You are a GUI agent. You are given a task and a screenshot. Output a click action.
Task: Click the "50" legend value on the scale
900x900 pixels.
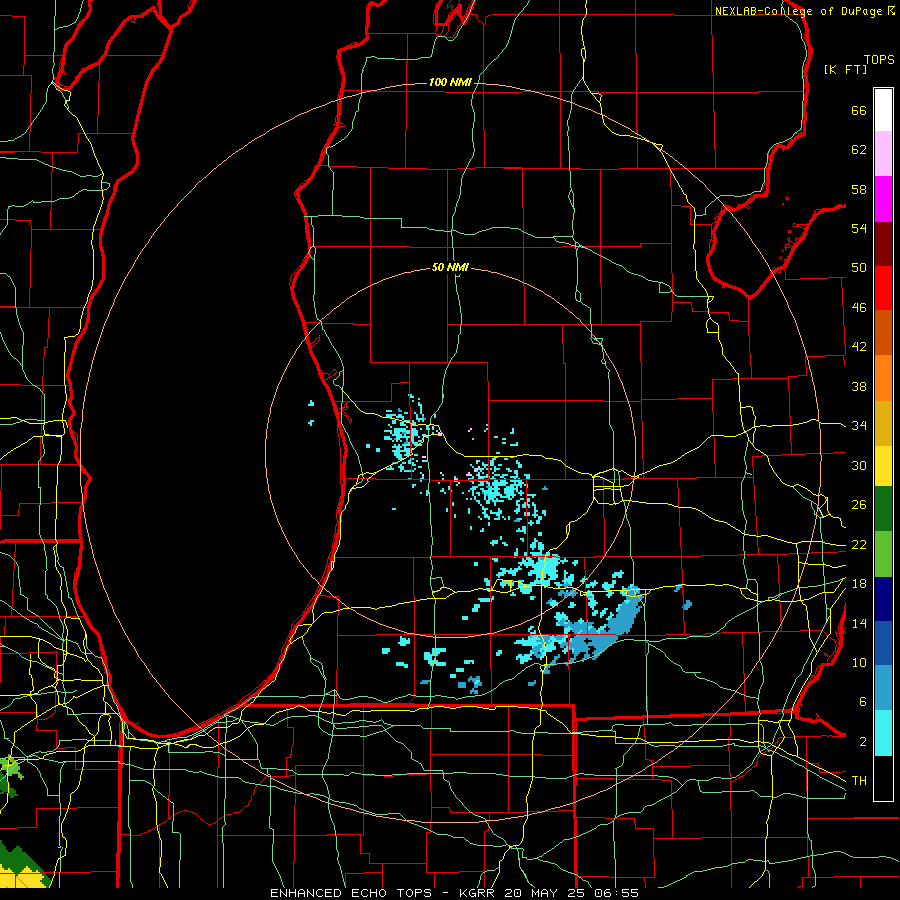[859, 268]
